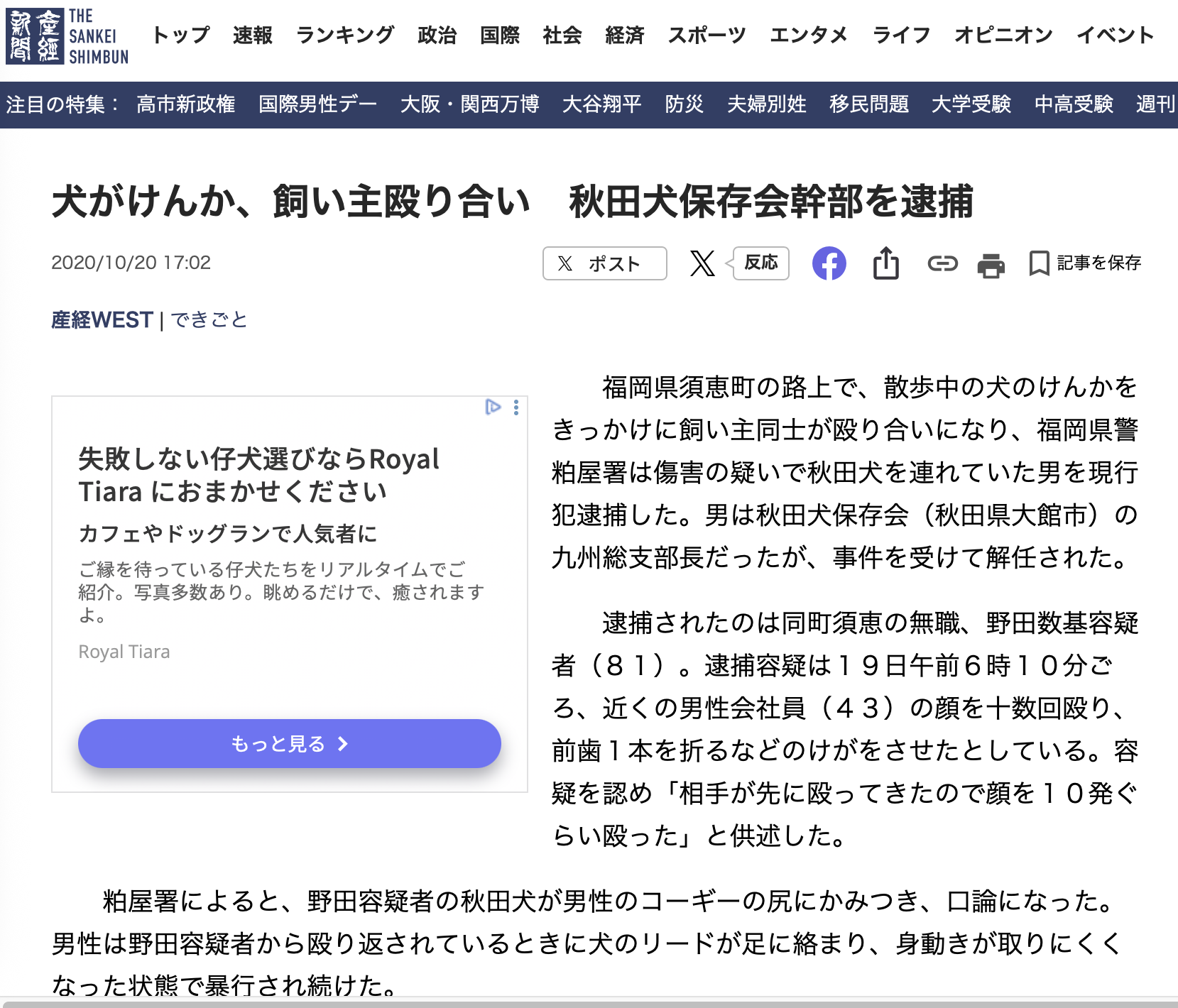Screen dimensions: 1178x1008
Task: Print the article using the printer icon
Action: pos(992,263)
